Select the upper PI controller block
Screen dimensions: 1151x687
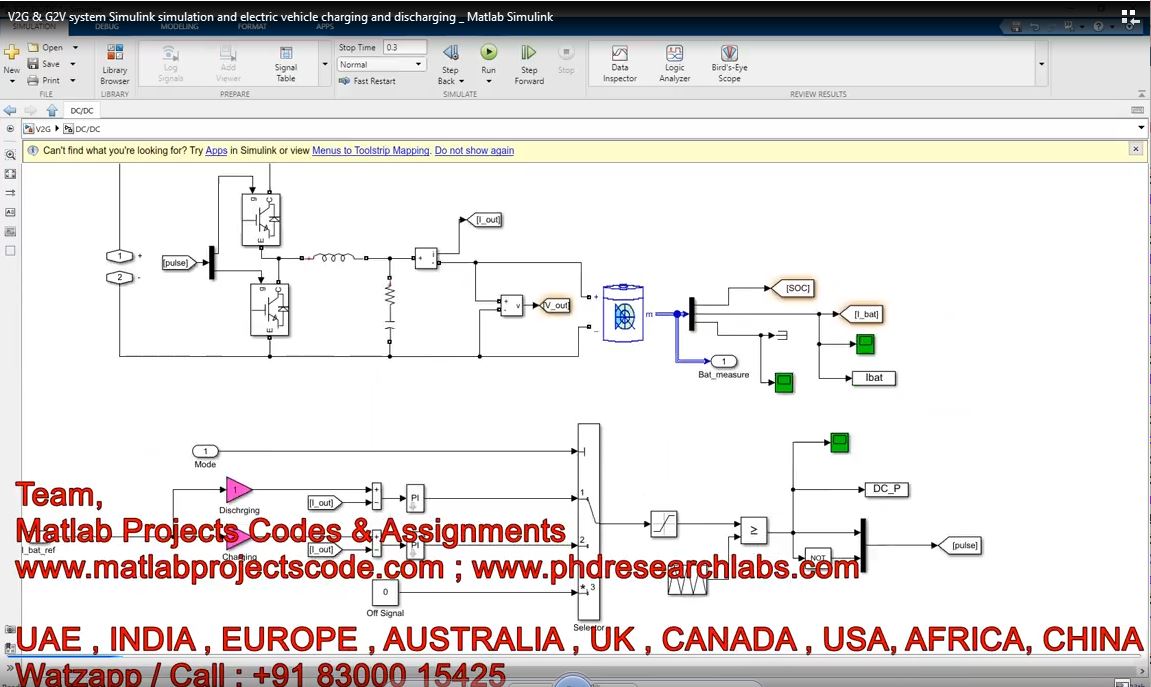[415, 498]
